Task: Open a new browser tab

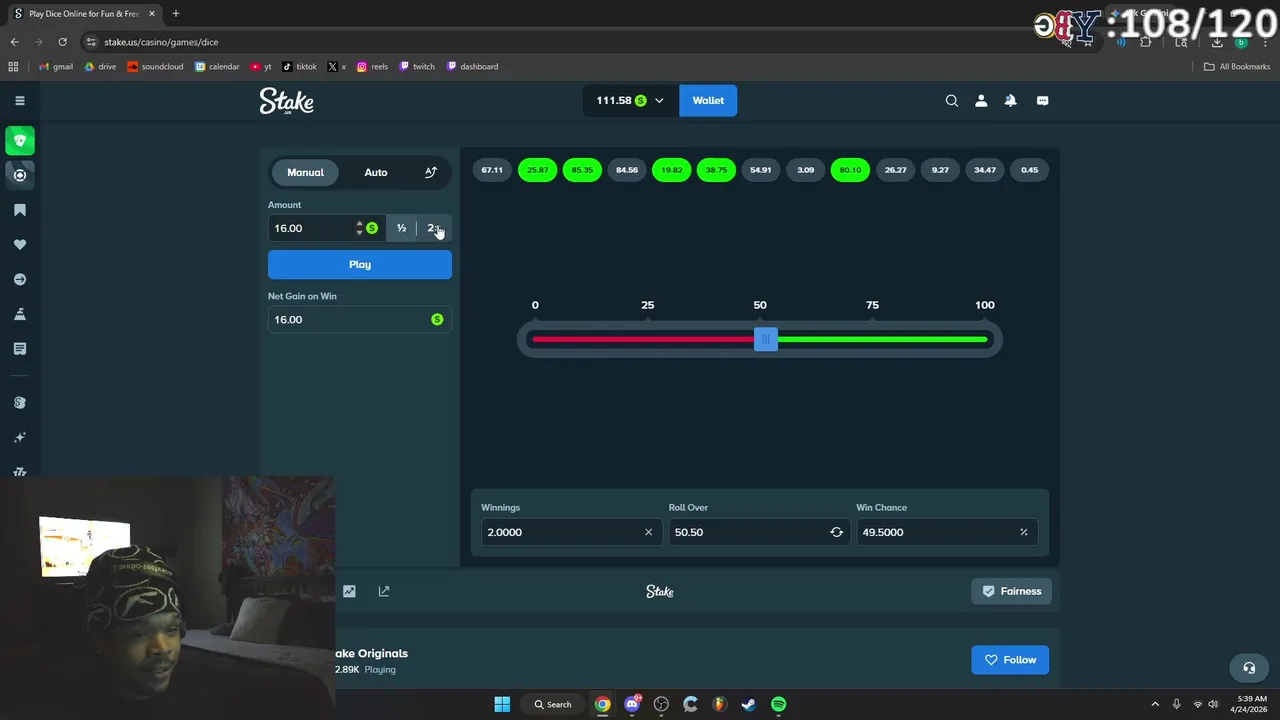Action: [x=176, y=14]
